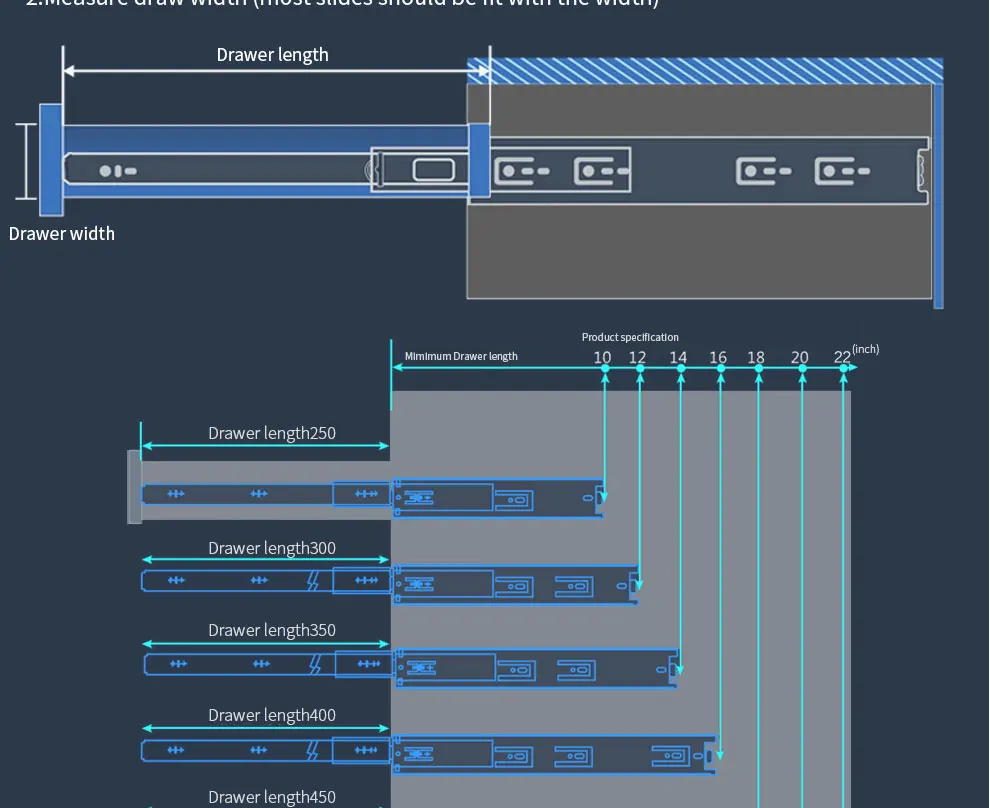Viewport: 990px width, 808px height.
Task: Click the "Product specification" heading
Action: click(x=630, y=337)
